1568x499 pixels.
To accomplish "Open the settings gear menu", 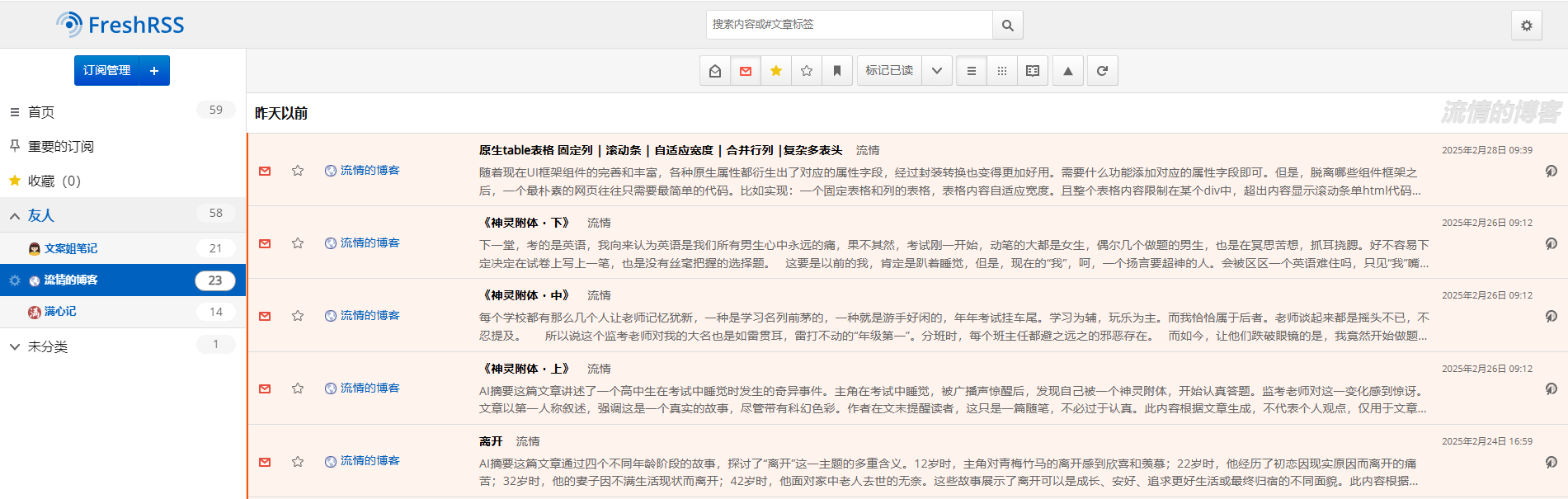I will click(x=1526, y=26).
